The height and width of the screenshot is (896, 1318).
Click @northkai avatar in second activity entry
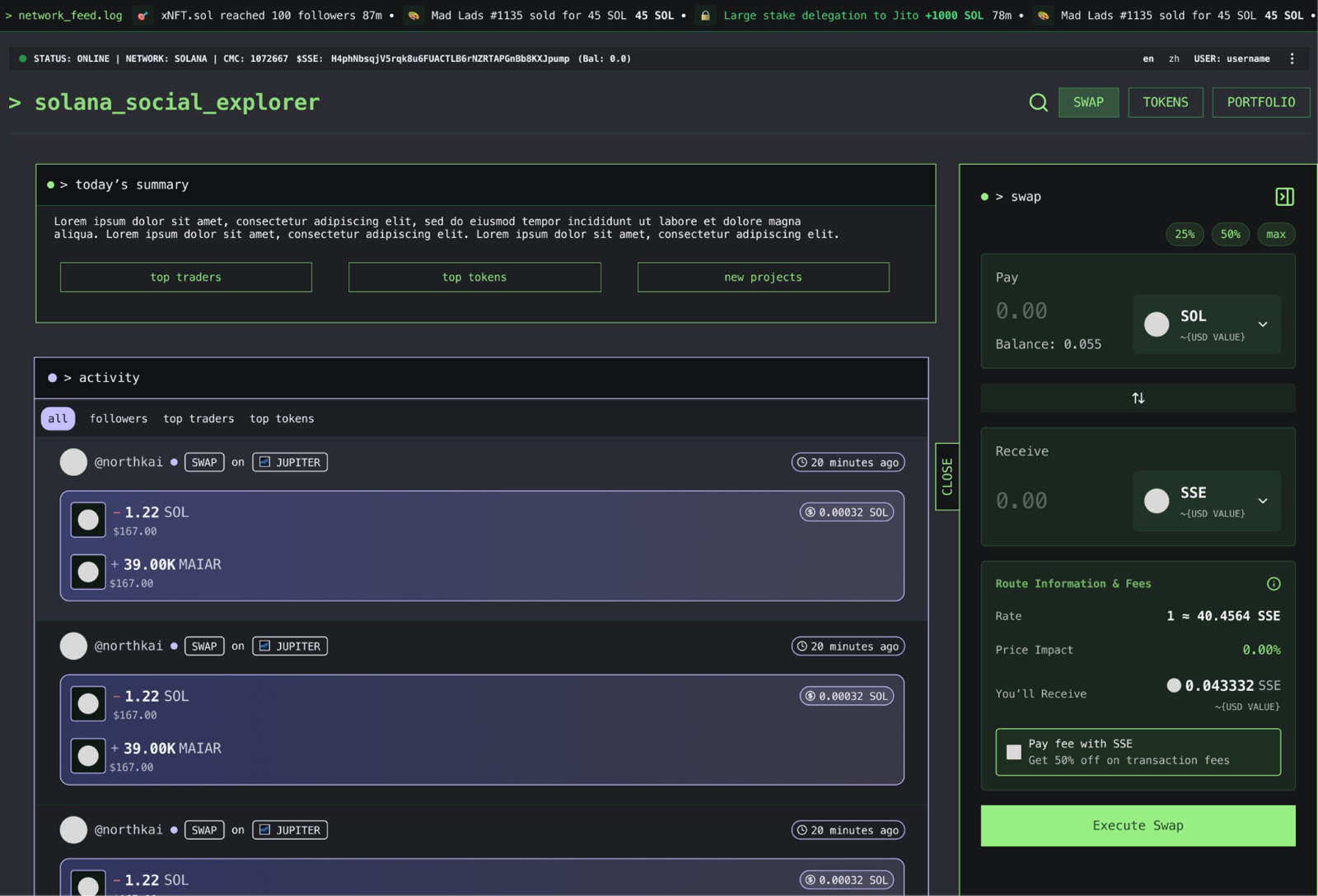coord(73,646)
